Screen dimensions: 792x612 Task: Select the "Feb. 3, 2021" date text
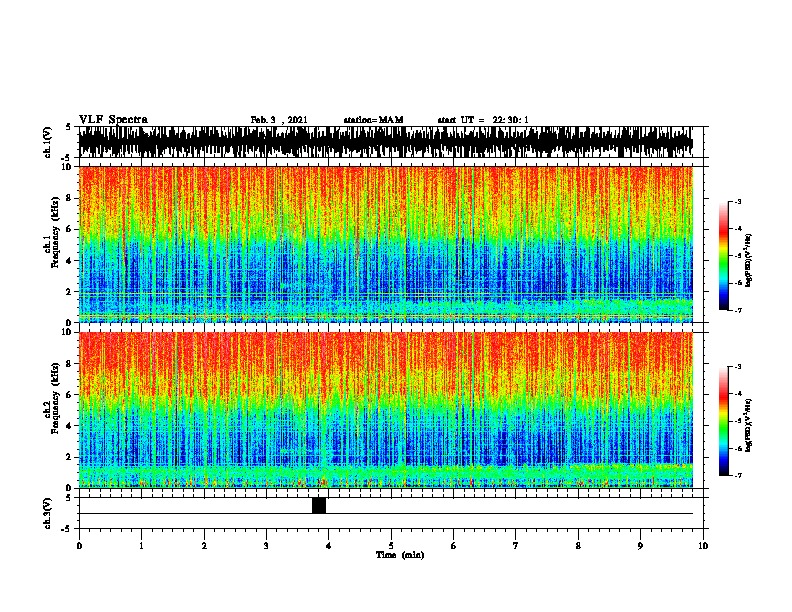(x=279, y=120)
